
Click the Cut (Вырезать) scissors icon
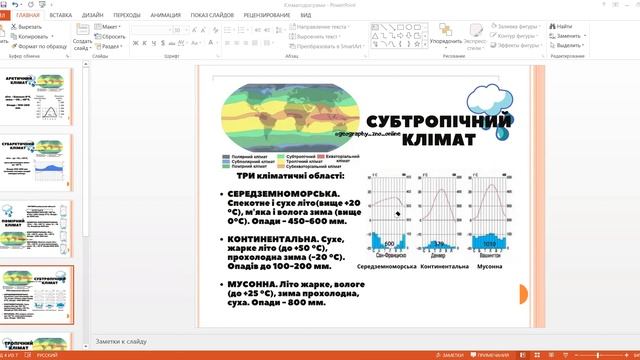coord(14,27)
